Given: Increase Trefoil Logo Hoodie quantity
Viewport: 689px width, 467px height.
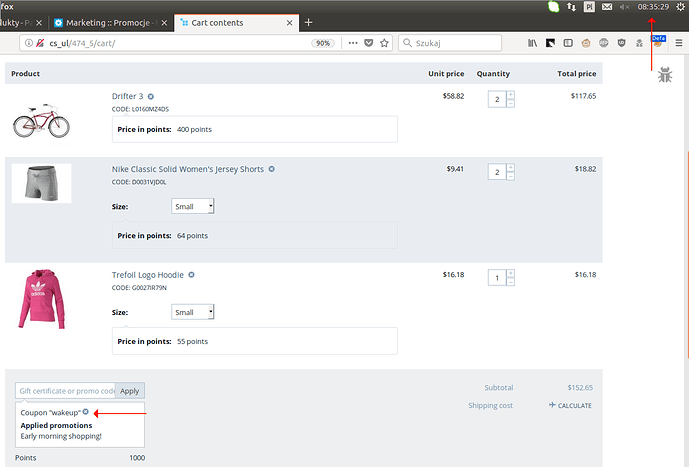Looking at the screenshot, I should point(511,274).
